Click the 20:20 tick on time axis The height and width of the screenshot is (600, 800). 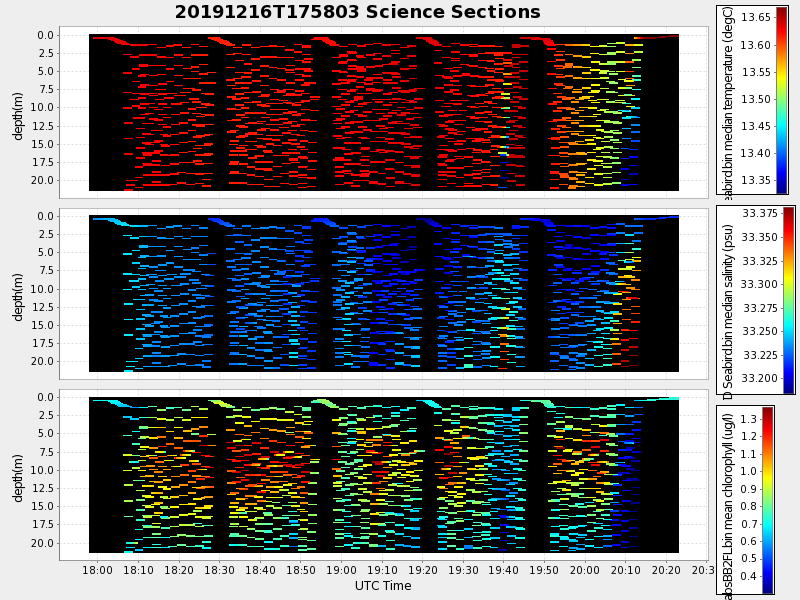point(666,570)
